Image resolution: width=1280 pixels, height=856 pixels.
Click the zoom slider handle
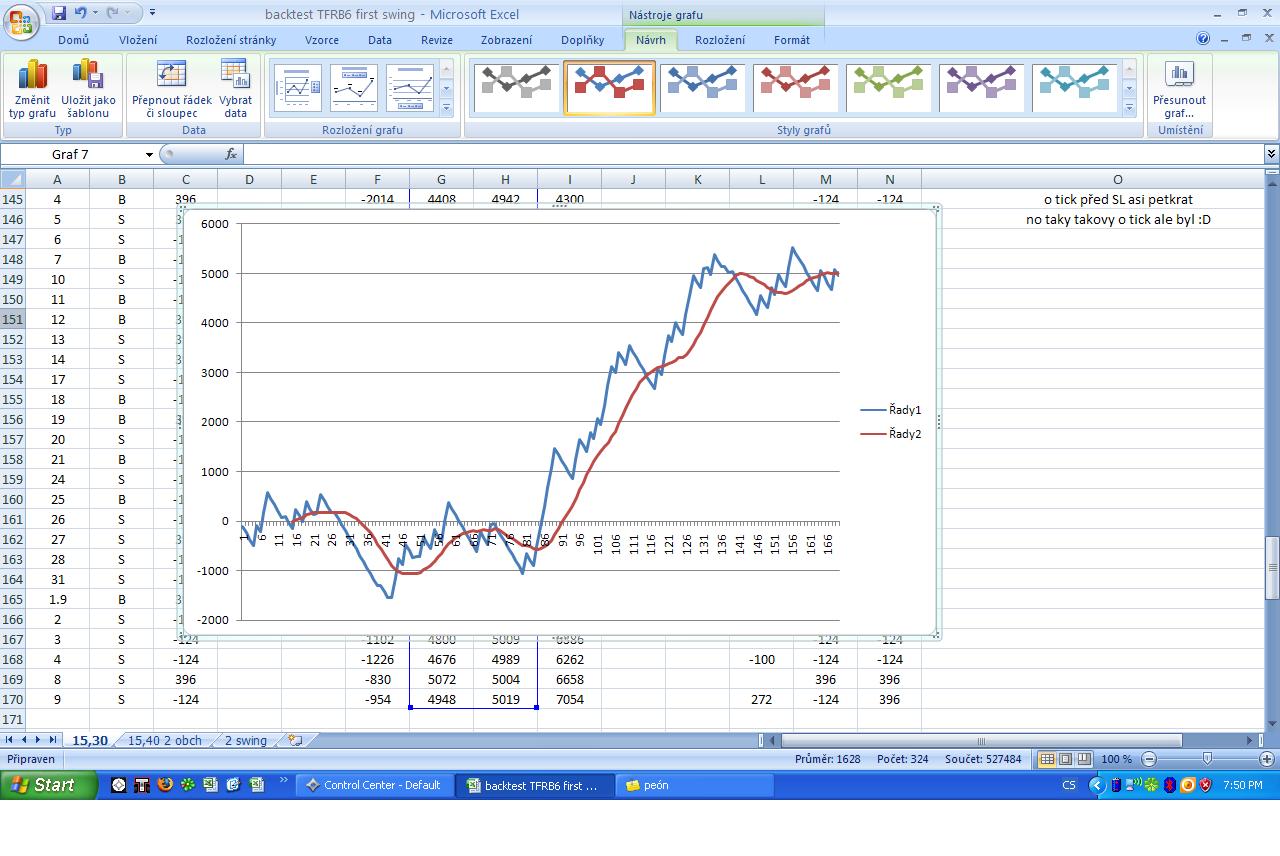point(1207,759)
